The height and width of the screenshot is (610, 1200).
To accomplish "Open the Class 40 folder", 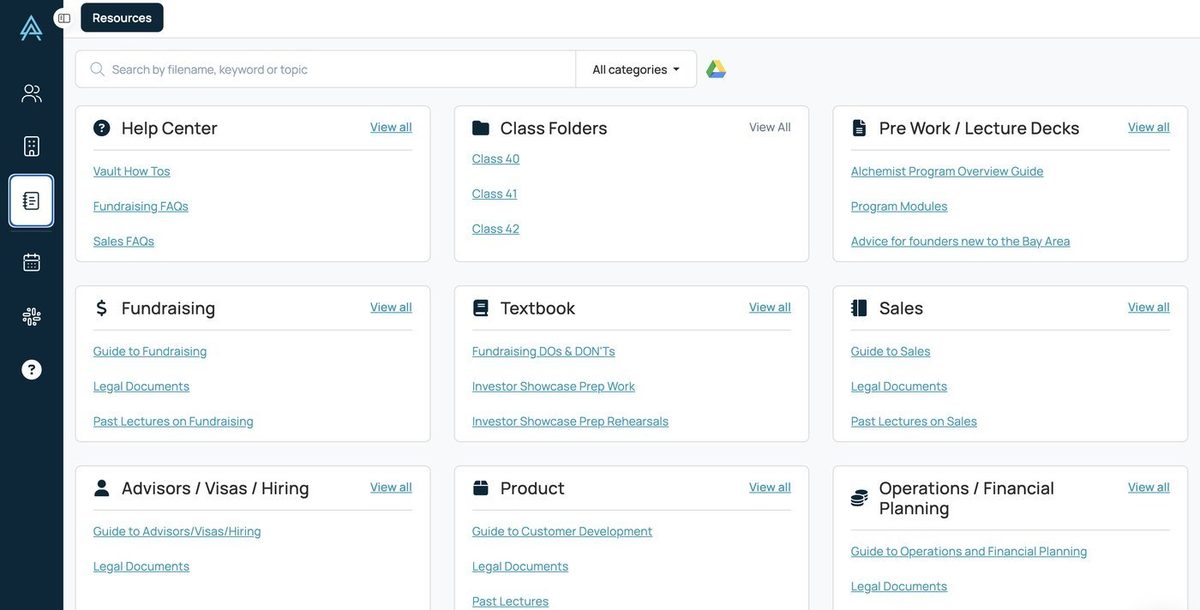I will click(496, 158).
